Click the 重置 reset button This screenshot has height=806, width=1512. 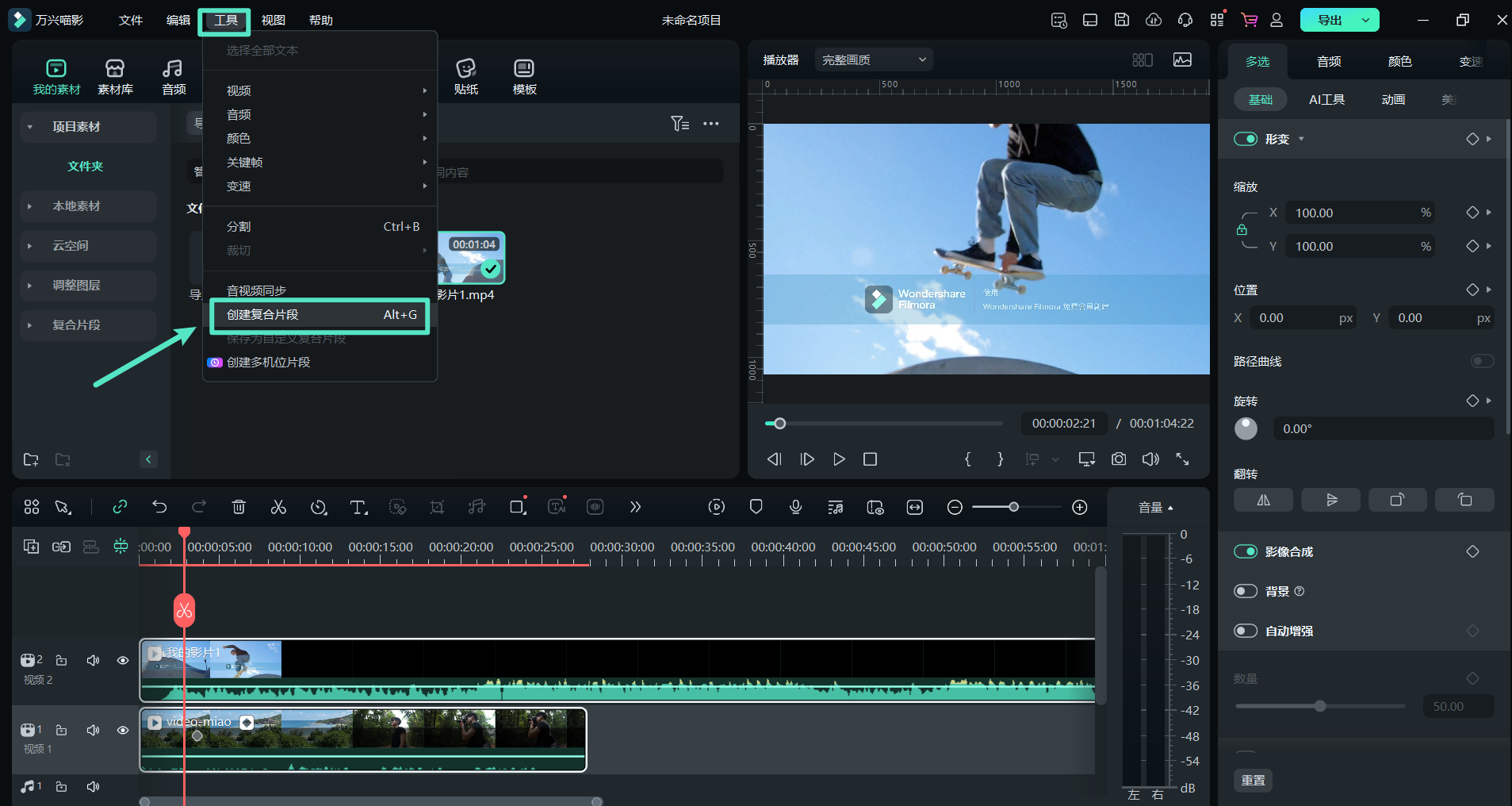[x=1253, y=780]
